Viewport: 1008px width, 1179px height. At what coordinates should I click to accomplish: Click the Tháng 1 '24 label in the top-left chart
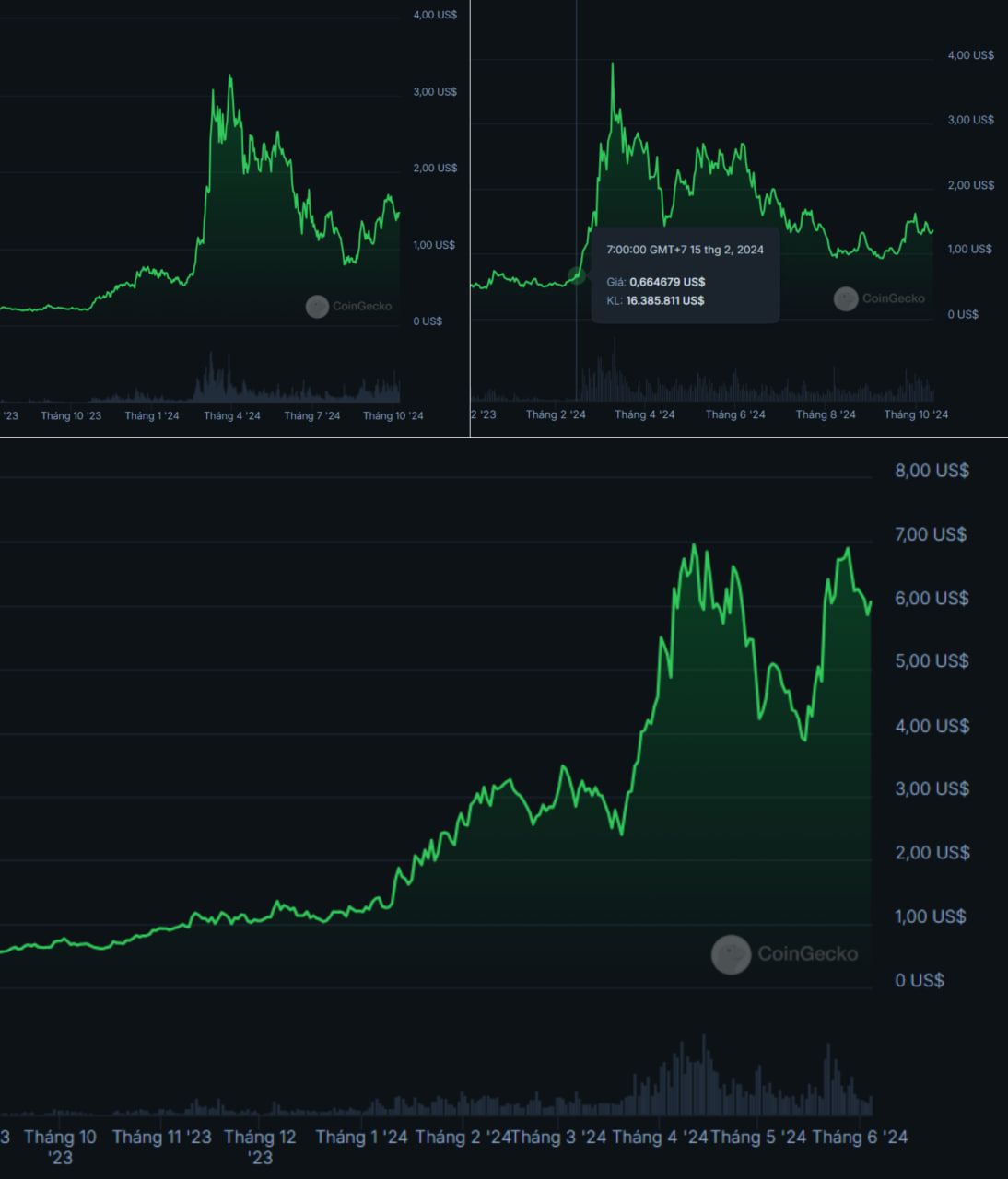pyautogui.click(x=152, y=416)
